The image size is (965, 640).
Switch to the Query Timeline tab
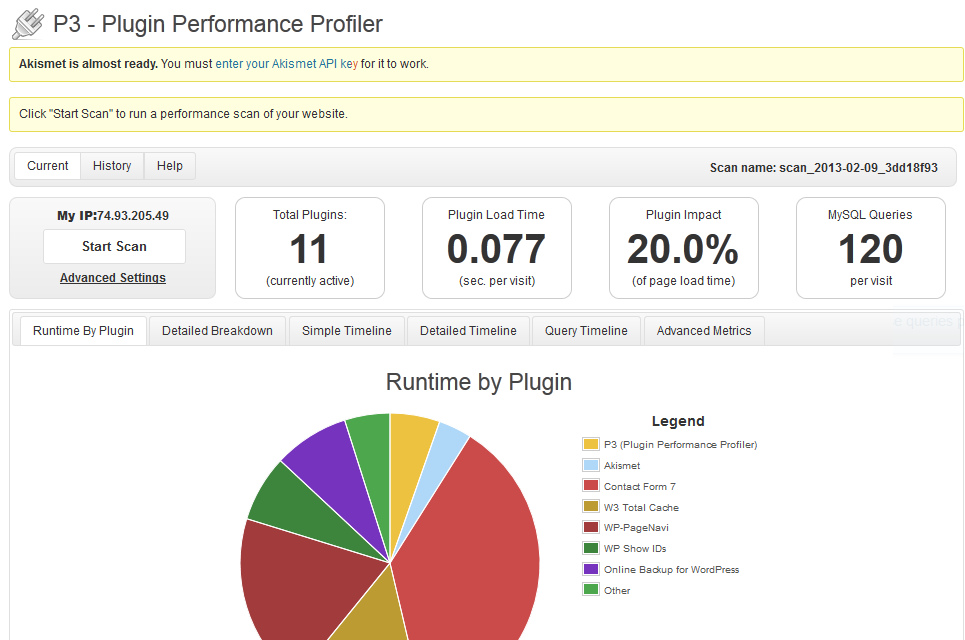[x=586, y=331]
